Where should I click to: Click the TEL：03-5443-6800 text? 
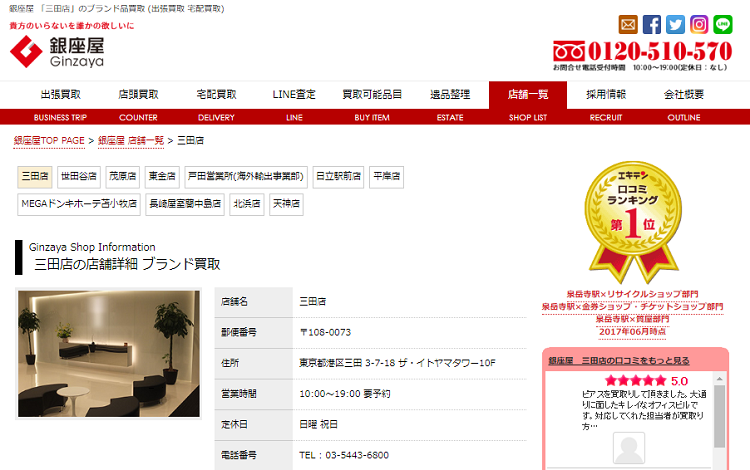344,455
